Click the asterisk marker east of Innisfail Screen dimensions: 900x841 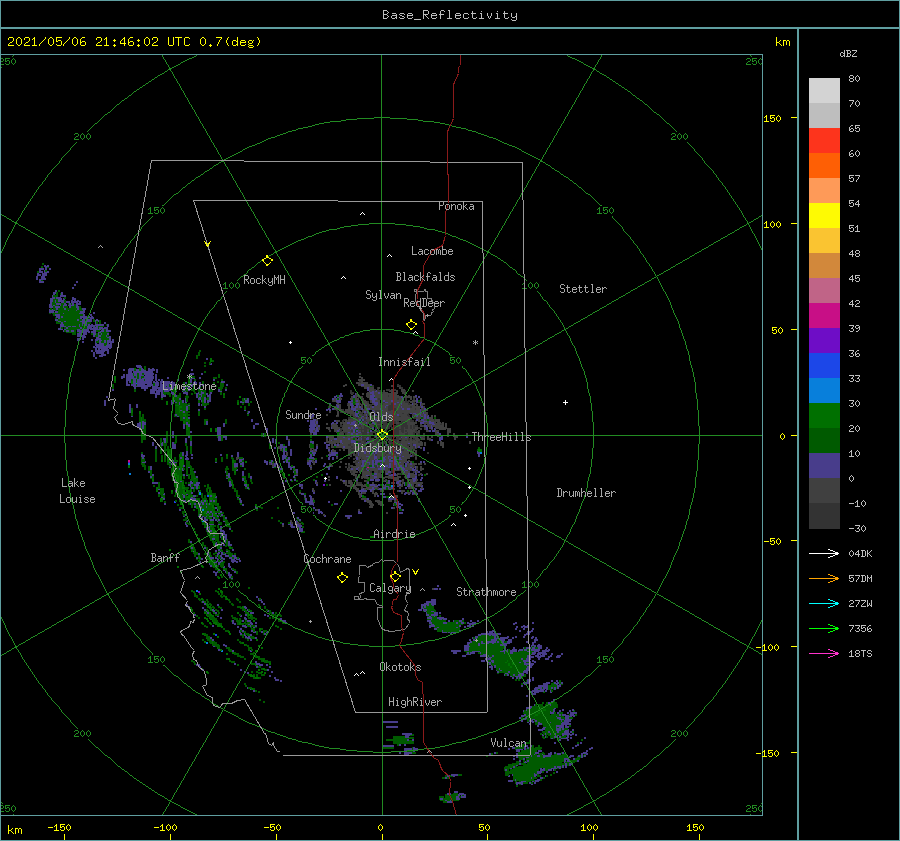[475, 343]
